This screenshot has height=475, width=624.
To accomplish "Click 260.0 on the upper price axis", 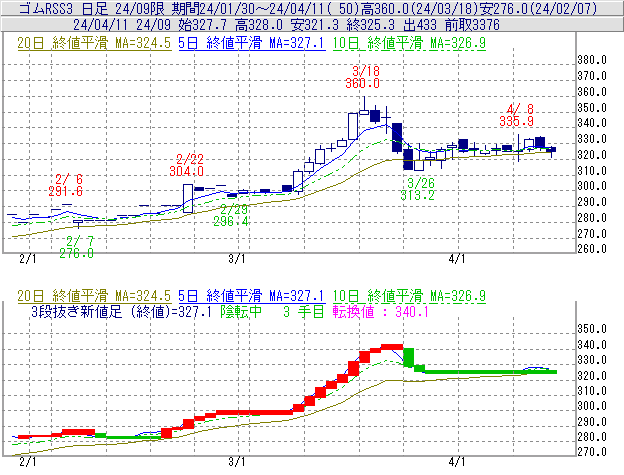I will pos(592,249).
